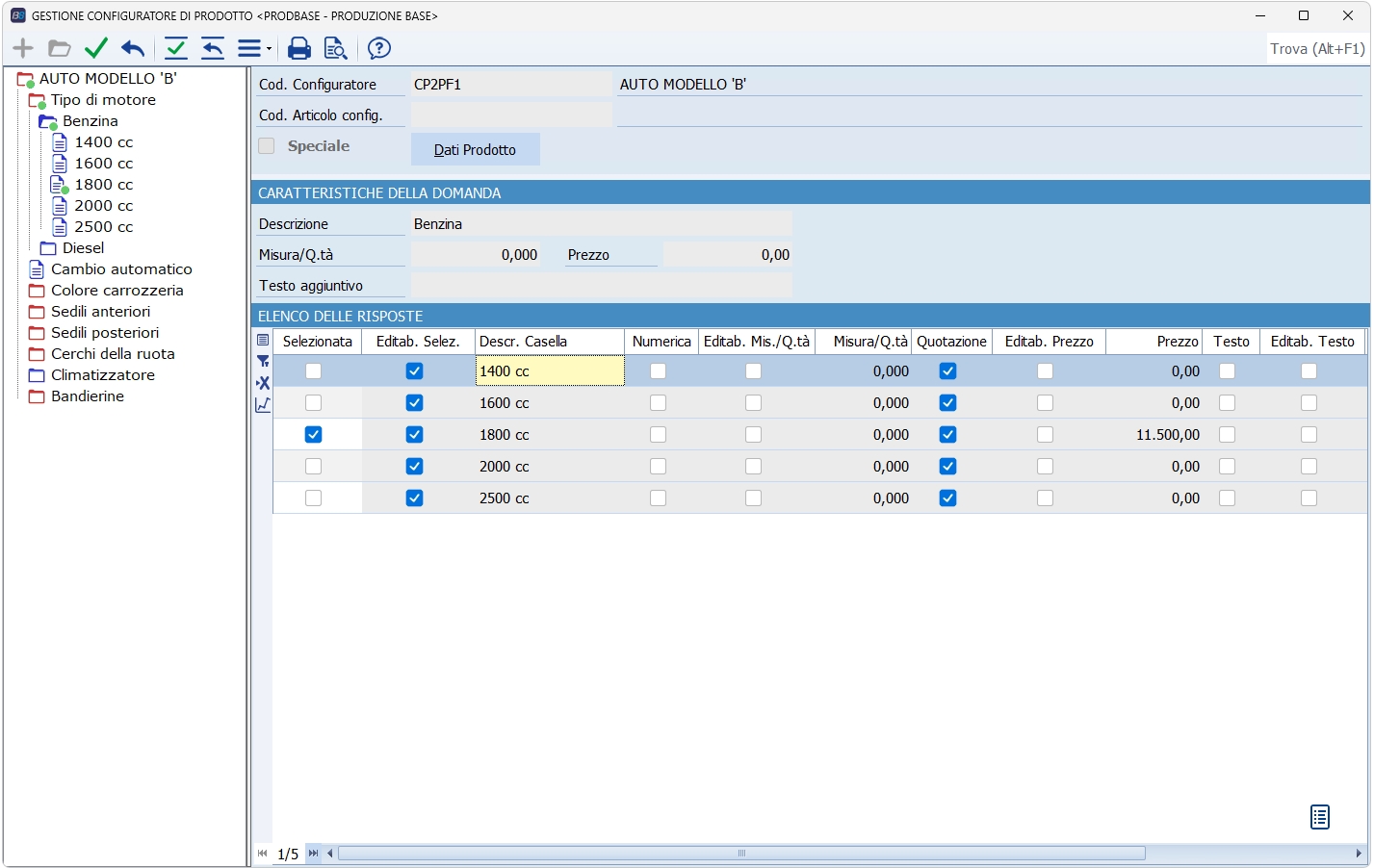This screenshot has height=868, width=1374.
Task: Jump to last record navigation button
Action: coord(313,854)
